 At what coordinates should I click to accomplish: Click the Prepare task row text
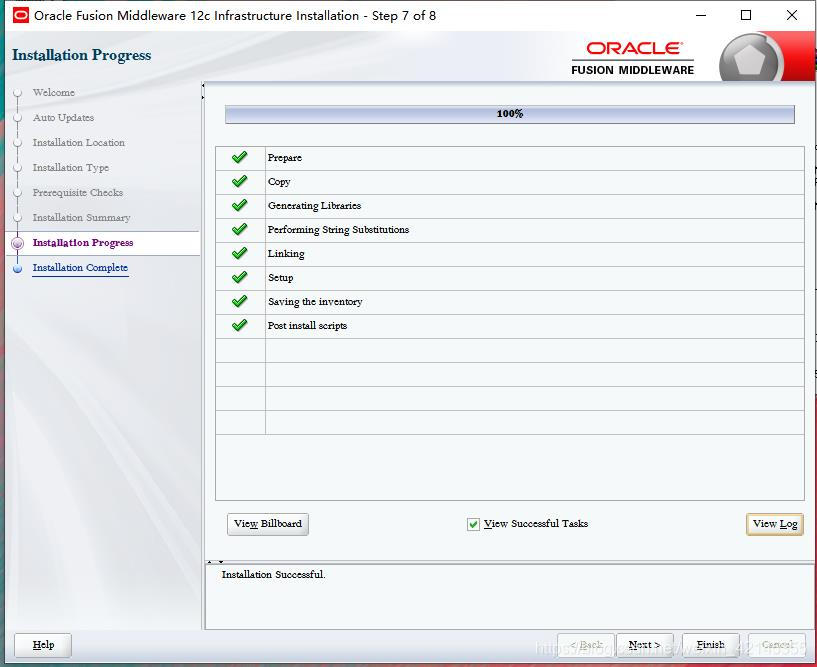[284, 158]
